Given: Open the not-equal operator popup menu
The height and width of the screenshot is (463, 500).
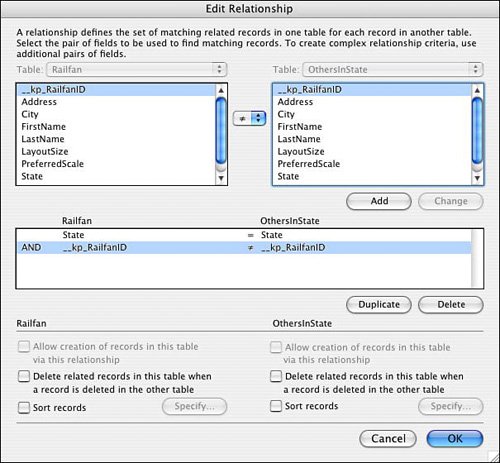Looking at the screenshot, I should click(249, 118).
